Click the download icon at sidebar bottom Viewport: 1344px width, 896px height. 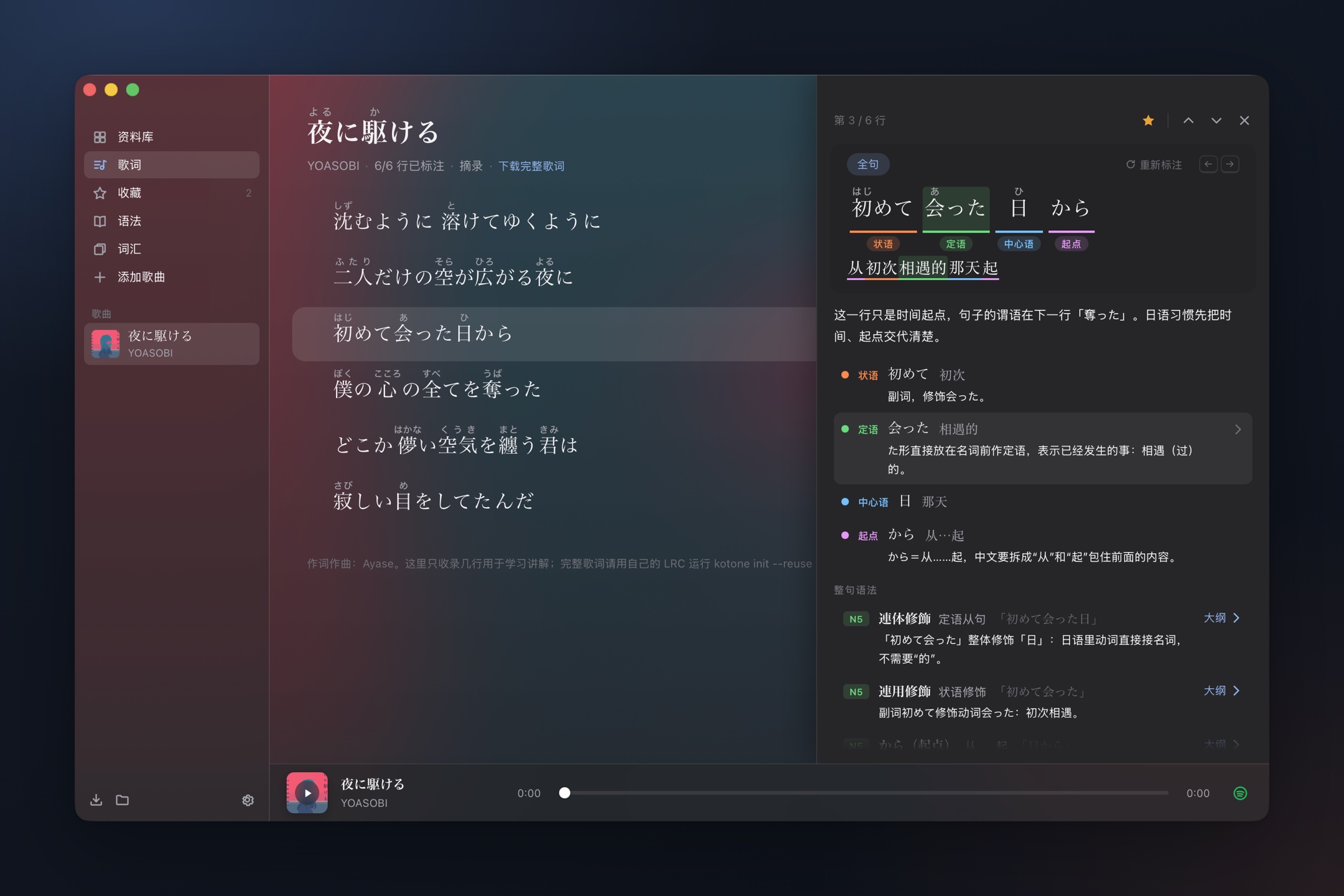96,800
